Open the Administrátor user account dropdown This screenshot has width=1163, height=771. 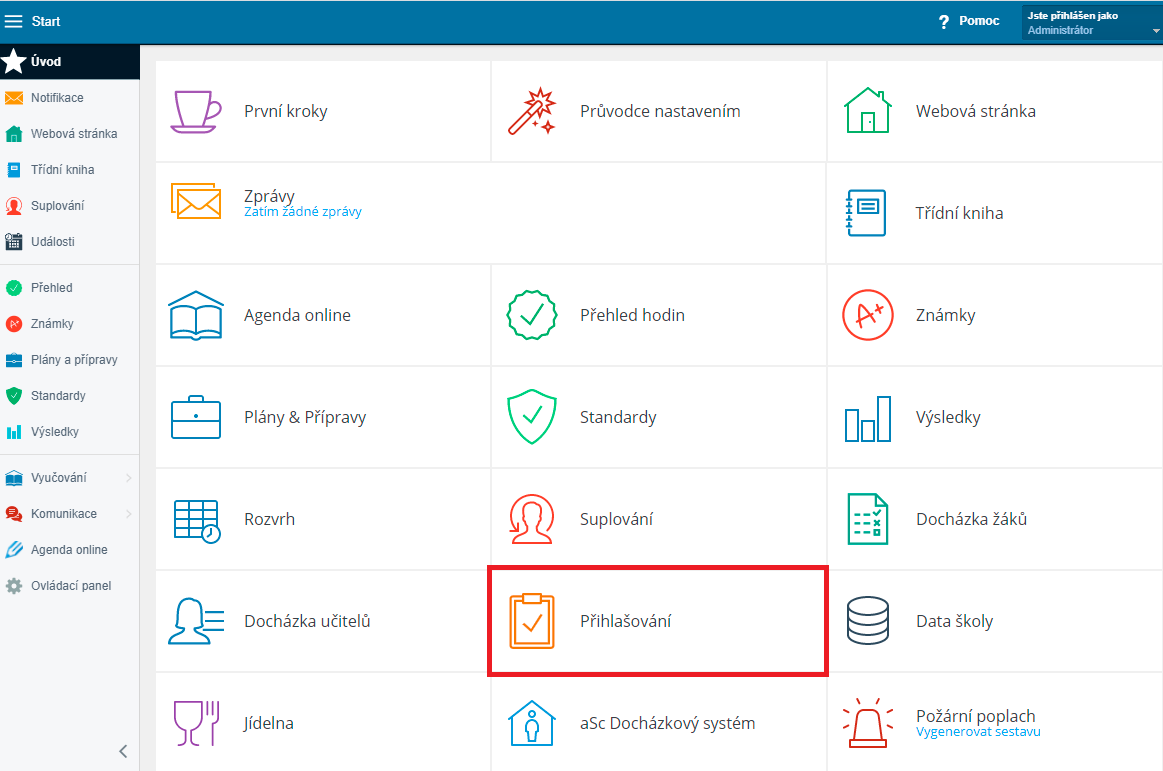(1092, 23)
